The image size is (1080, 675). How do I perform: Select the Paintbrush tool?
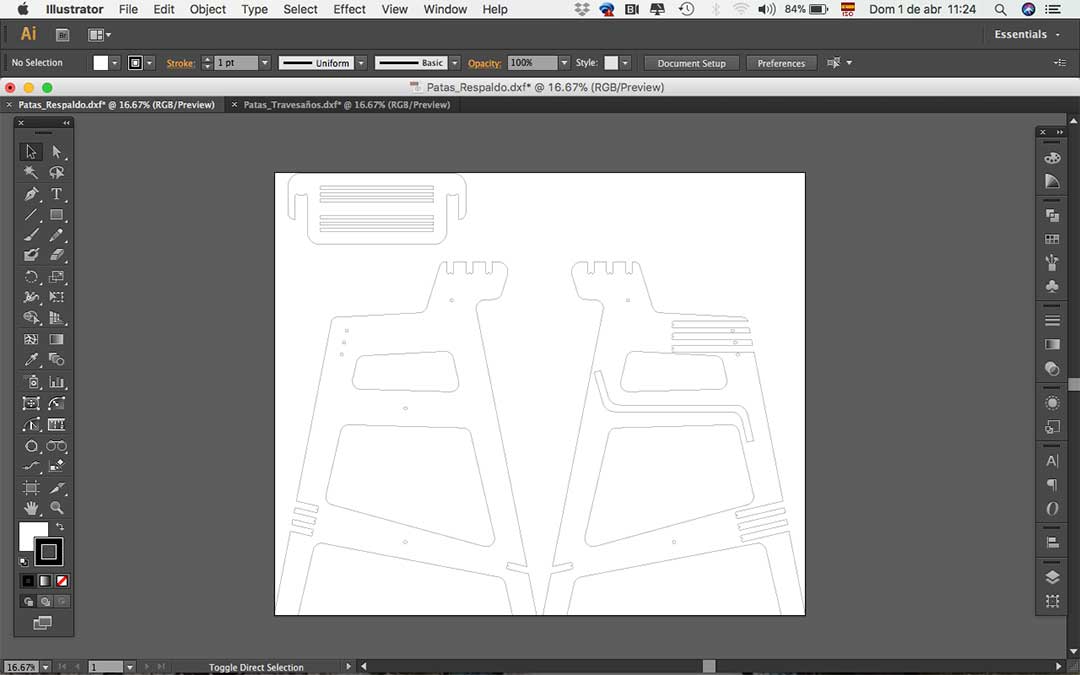[31, 236]
